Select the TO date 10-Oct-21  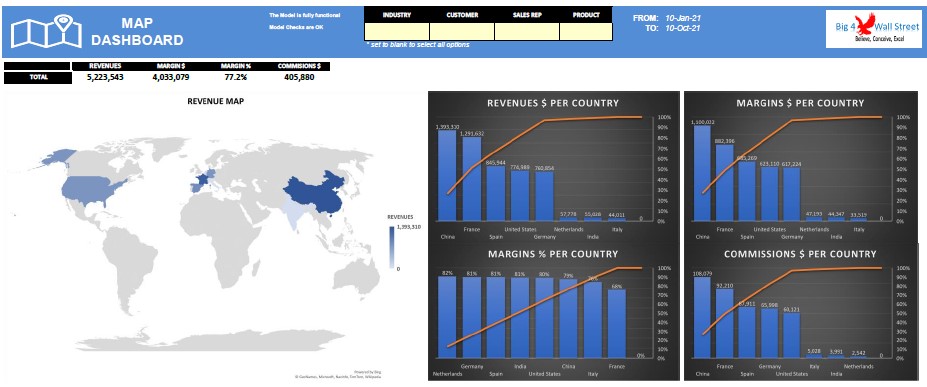point(683,28)
